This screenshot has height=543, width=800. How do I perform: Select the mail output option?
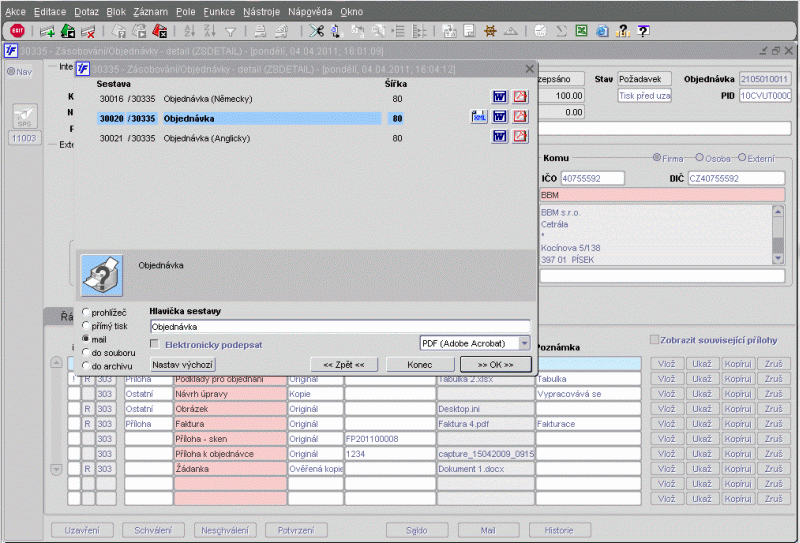tap(86, 338)
